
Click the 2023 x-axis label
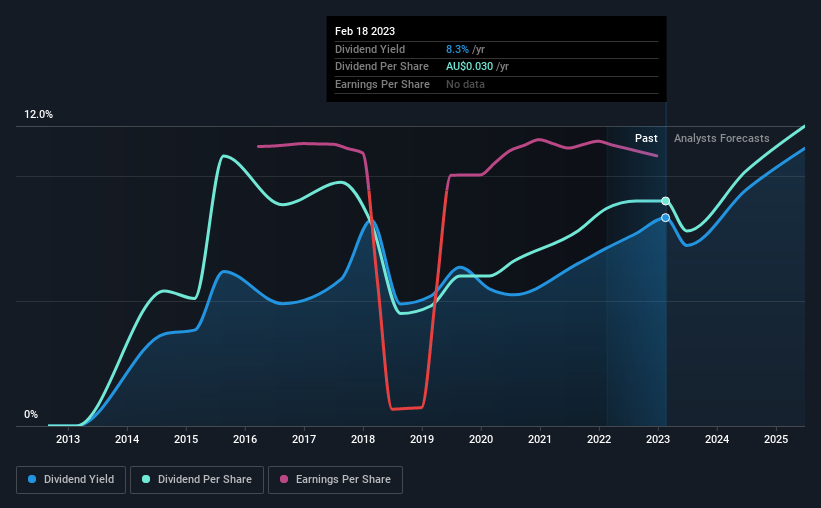(x=658, y=439)
